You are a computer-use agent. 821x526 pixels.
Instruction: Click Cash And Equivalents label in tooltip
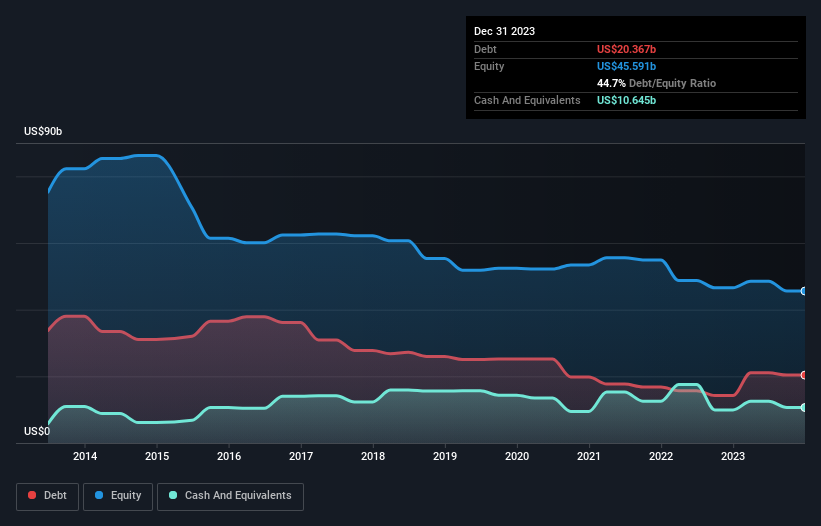point(527,100)
